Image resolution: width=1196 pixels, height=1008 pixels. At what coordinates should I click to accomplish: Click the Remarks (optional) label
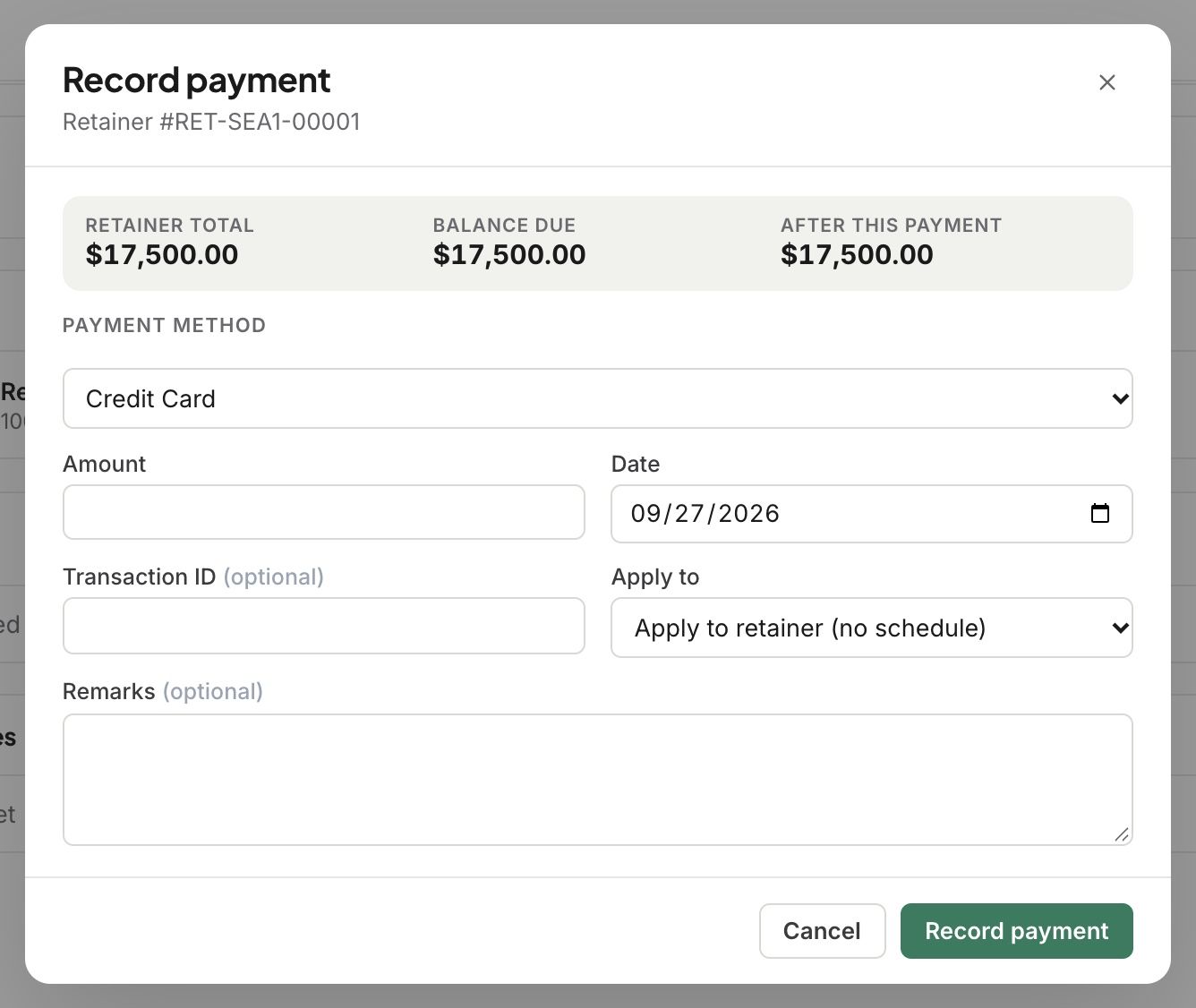coord(163,691)
